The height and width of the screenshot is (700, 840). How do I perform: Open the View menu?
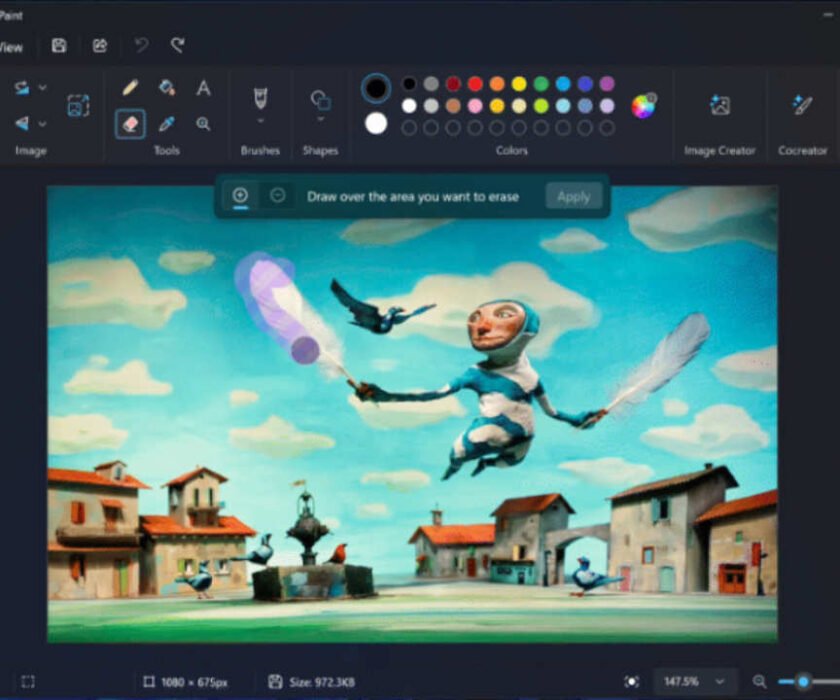12,46
